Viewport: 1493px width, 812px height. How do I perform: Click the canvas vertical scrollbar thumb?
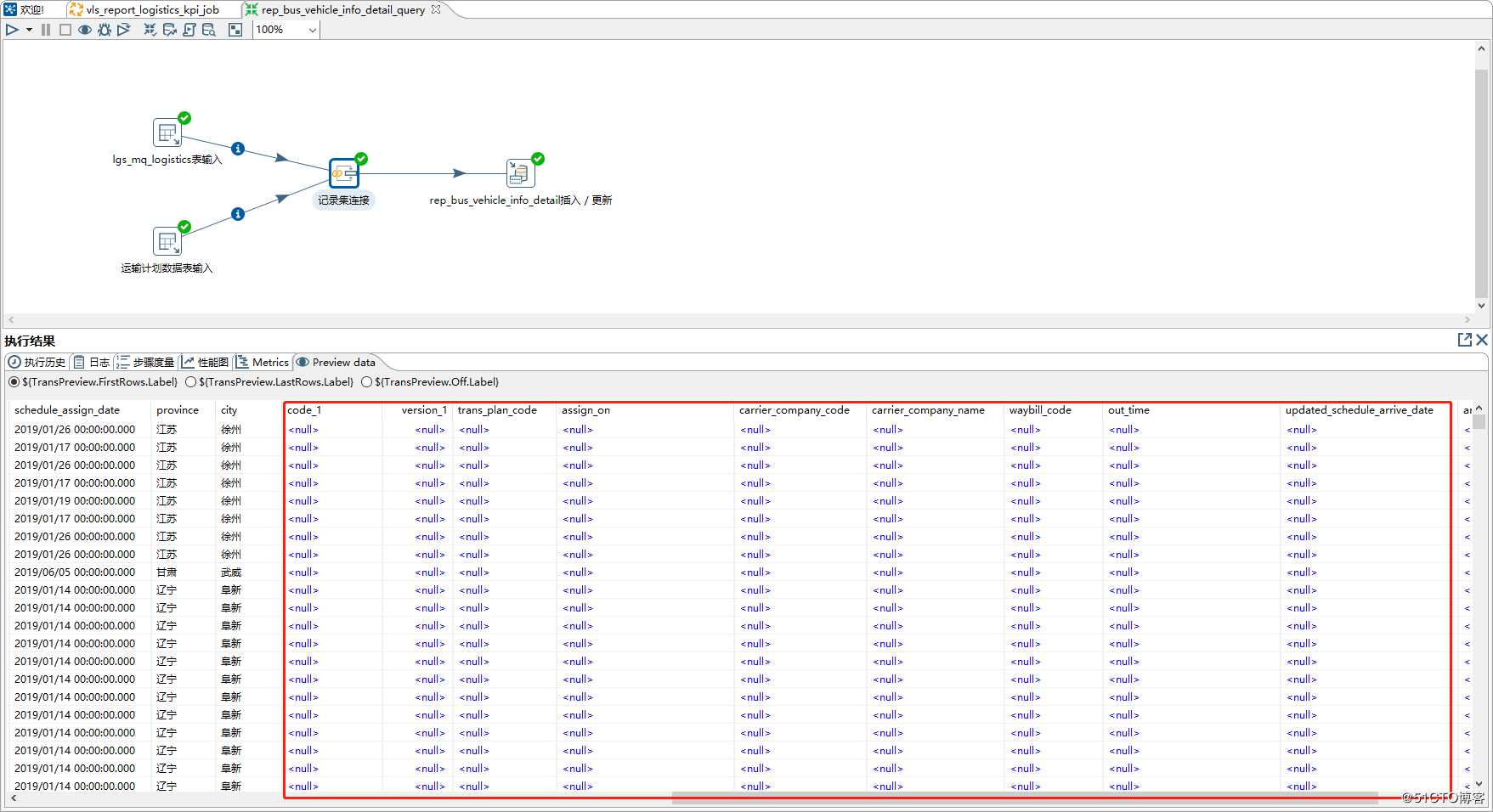[1481, 183]
